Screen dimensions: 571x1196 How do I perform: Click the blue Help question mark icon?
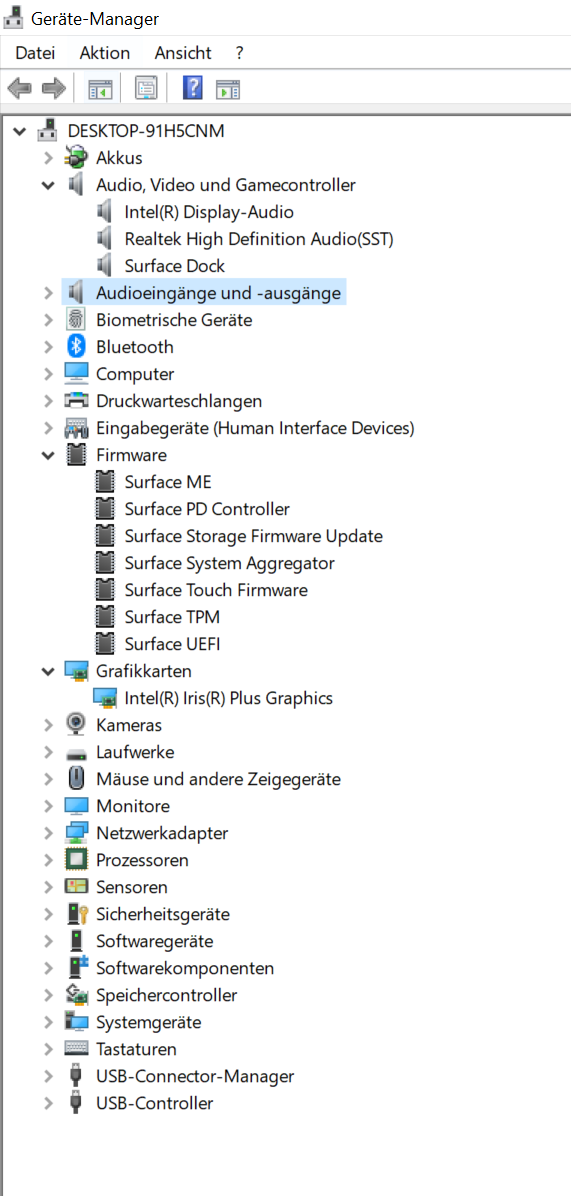(193, 88)
